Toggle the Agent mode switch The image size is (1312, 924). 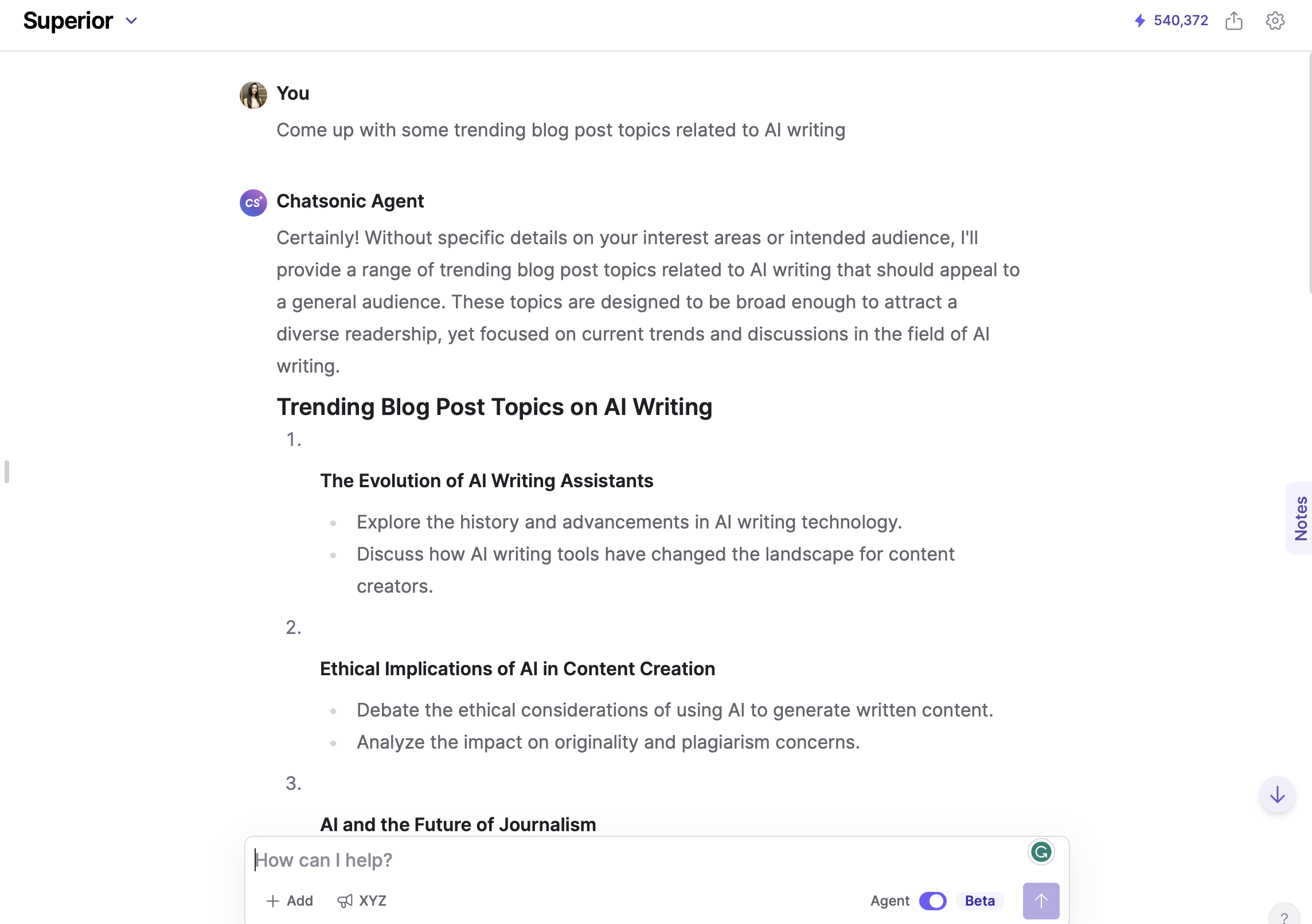(932, 901)
